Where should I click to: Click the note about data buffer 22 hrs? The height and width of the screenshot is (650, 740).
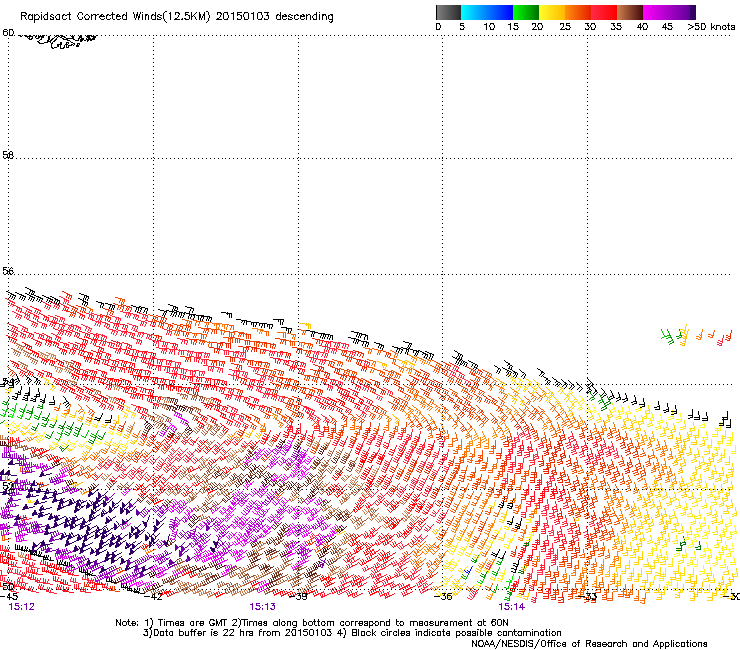point(237,633)
